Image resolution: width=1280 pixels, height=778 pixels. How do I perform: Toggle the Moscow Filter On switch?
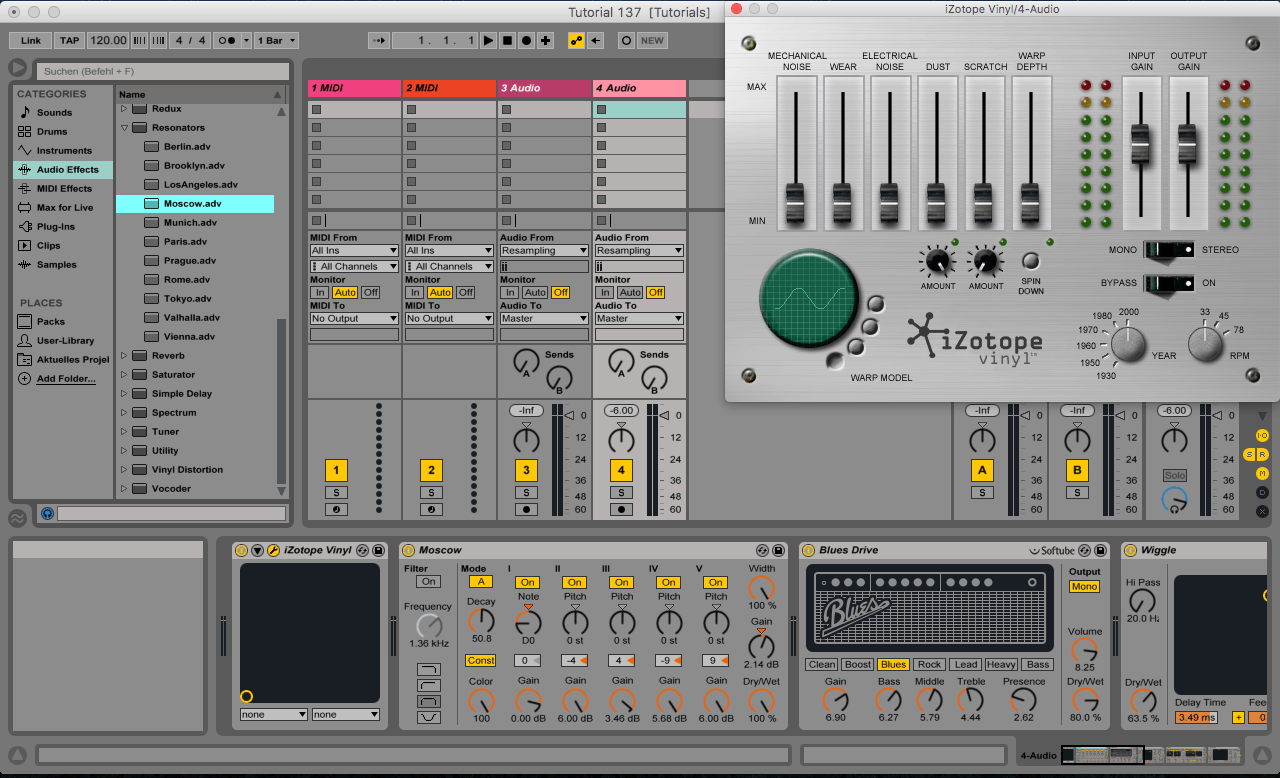point(428,582)
